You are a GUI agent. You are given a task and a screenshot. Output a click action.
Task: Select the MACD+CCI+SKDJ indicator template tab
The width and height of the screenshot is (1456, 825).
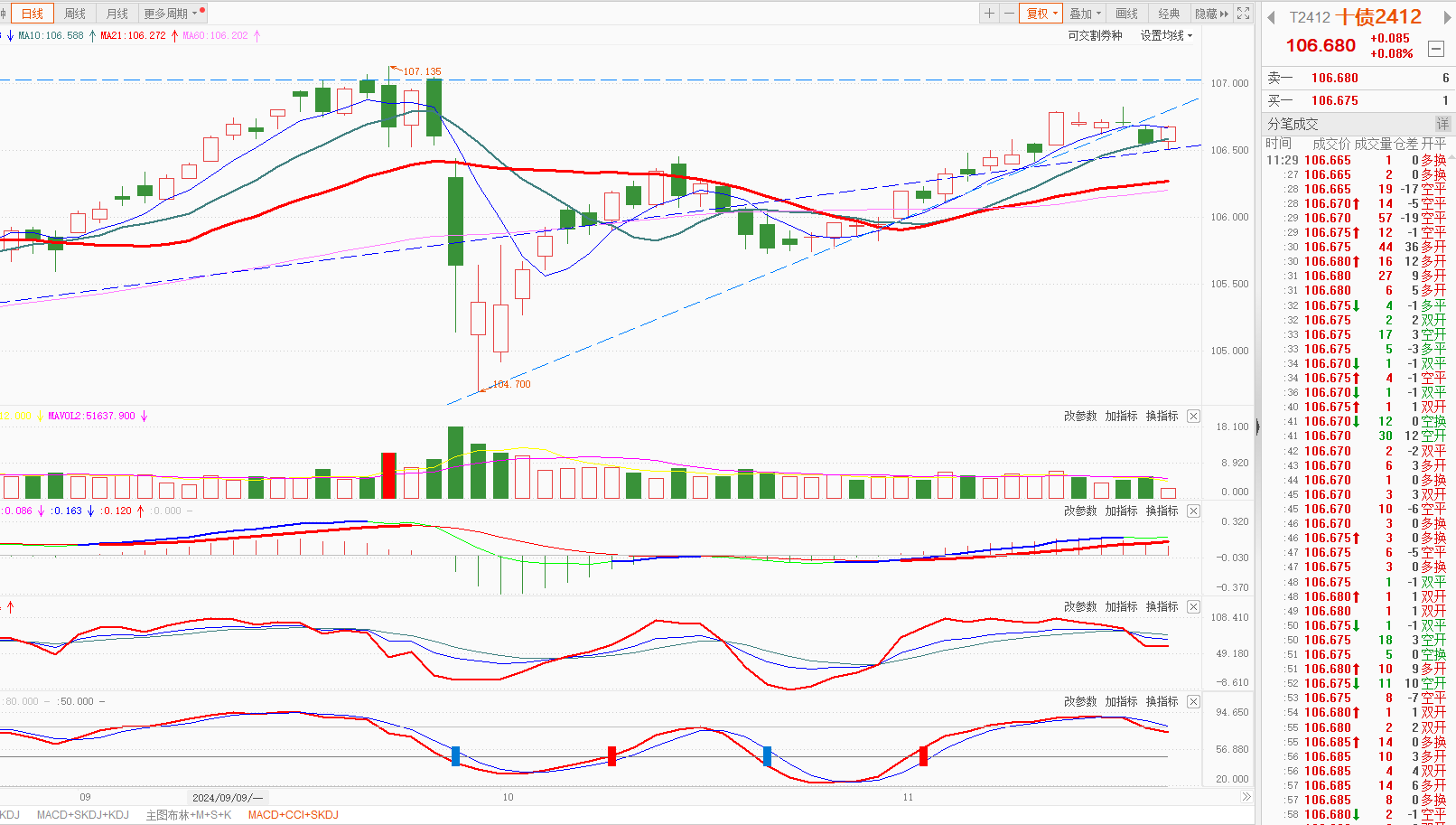[x=293, y=815]
